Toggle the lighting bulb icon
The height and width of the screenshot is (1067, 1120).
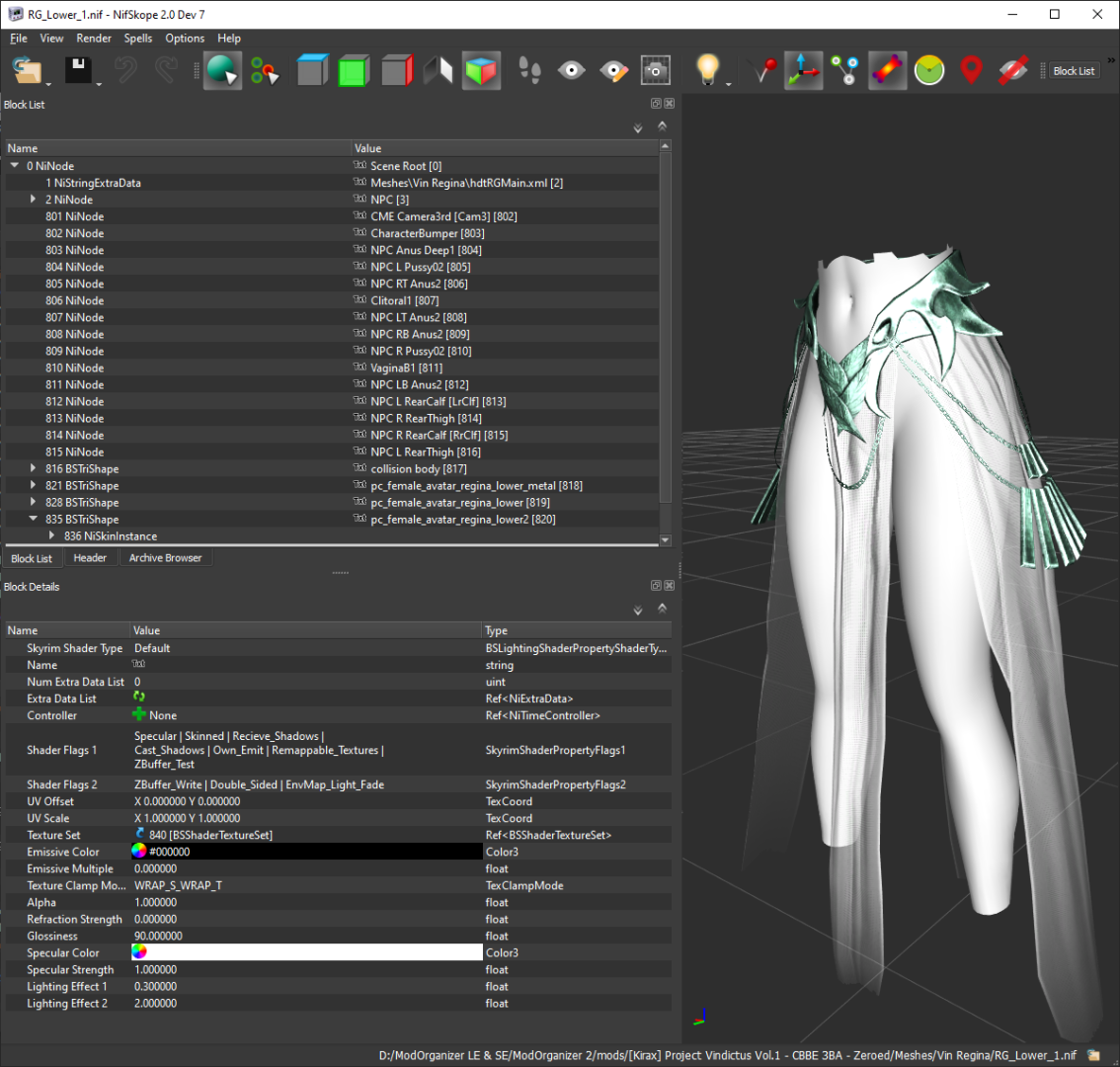pos(707,69)
